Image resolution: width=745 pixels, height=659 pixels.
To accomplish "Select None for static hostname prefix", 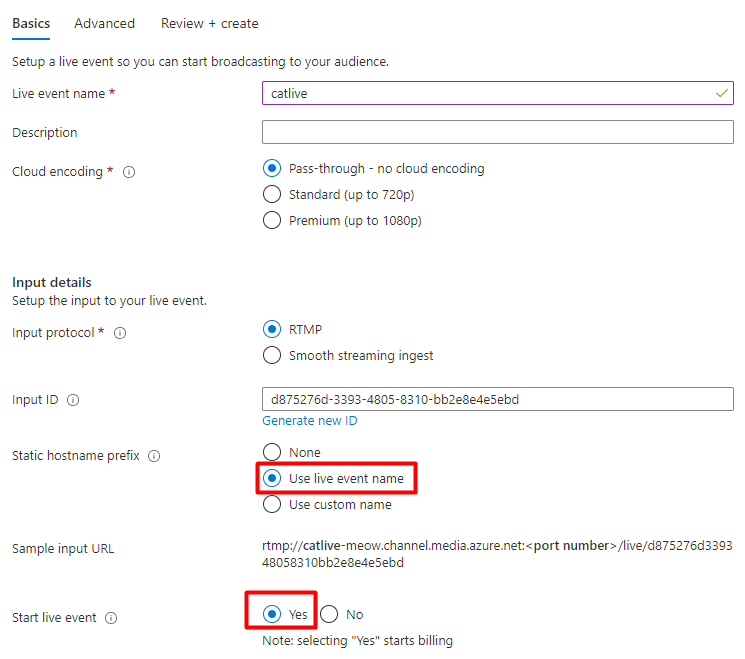I will [x=271, y=452].
